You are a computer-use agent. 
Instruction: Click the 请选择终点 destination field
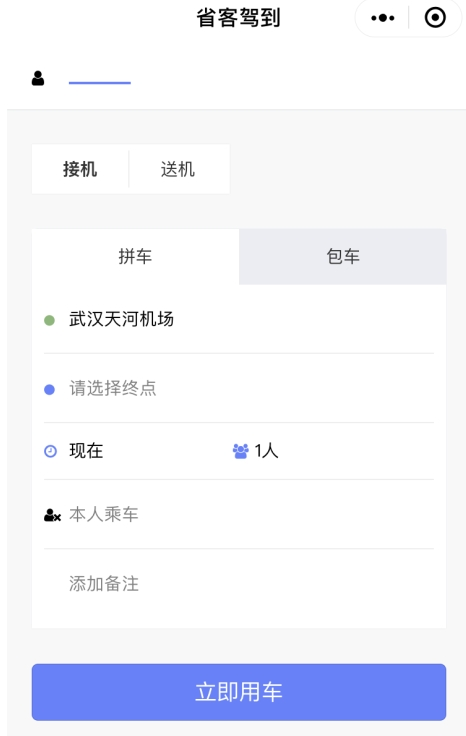point(239,388)
